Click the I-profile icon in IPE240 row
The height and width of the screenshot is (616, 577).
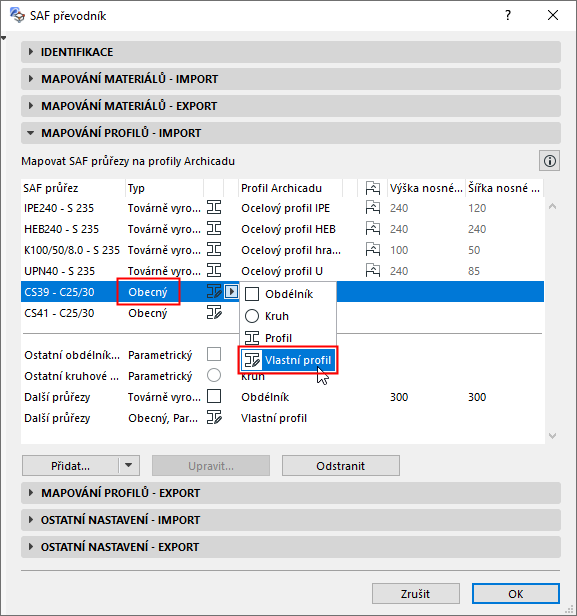click(x=214, y=207)
